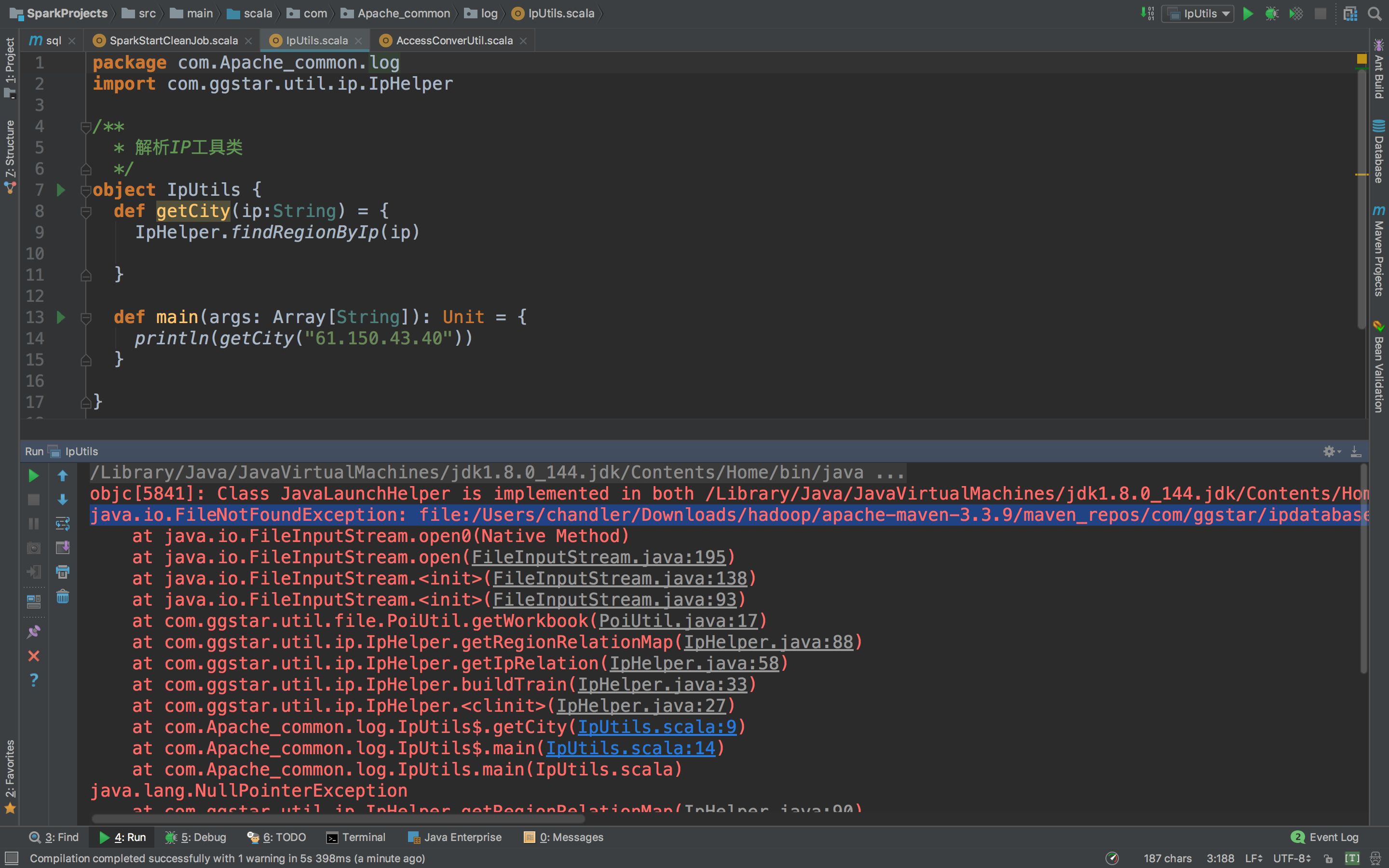Open Search Everywhere magnifier icon
The height and width of the screenshot is (868, 1389).
(1375, 13)
